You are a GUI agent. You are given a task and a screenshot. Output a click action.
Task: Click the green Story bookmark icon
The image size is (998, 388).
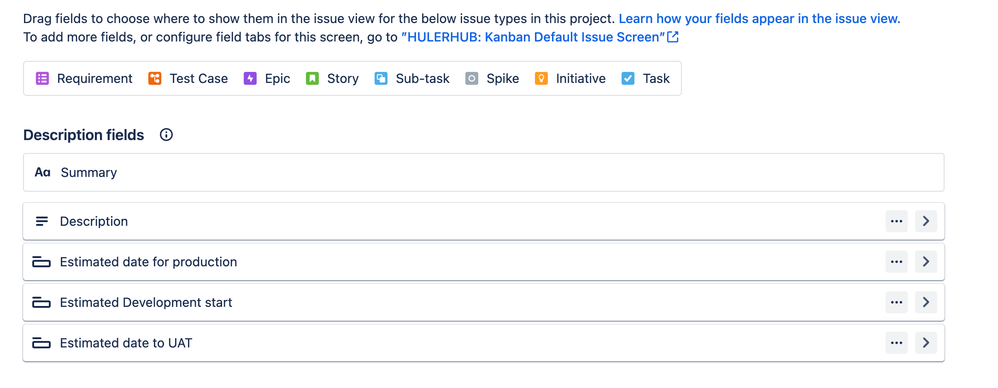pyautogui.click(x=312, y=79)
